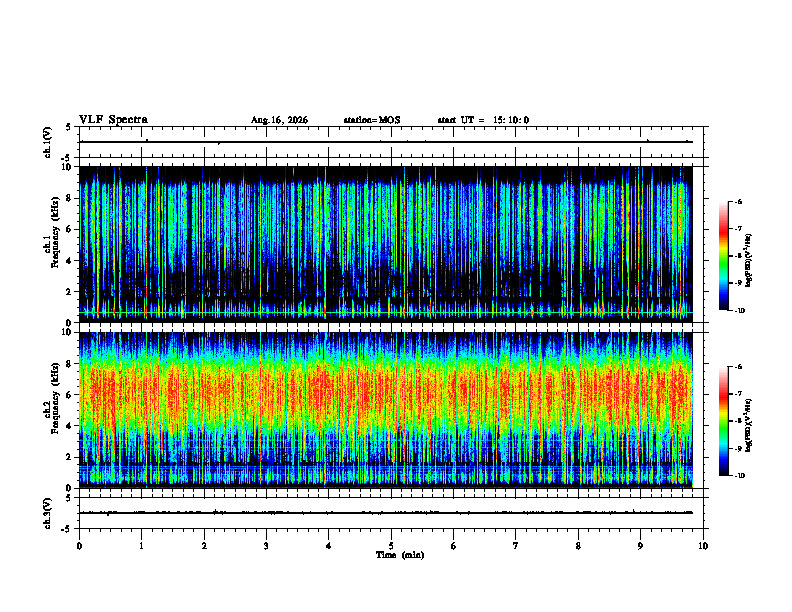Screen dimensions: 792x612
Task: Click the "2" kHz tick on ch.1 axis
Action: (70, 292)
